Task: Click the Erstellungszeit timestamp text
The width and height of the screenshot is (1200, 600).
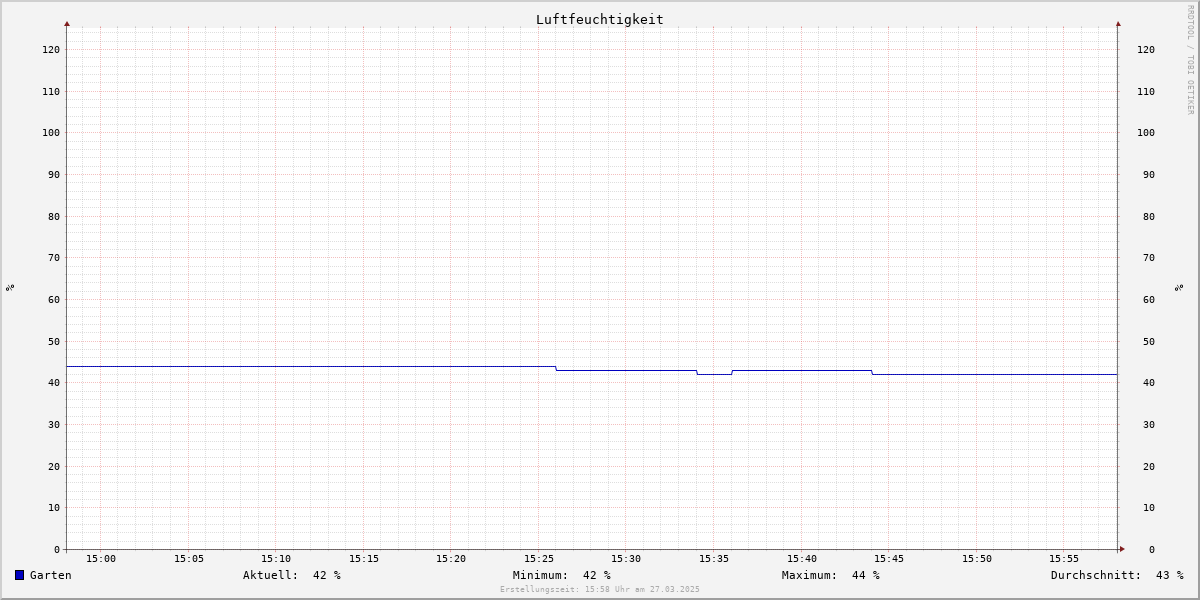Action: (x=600, y=589)
